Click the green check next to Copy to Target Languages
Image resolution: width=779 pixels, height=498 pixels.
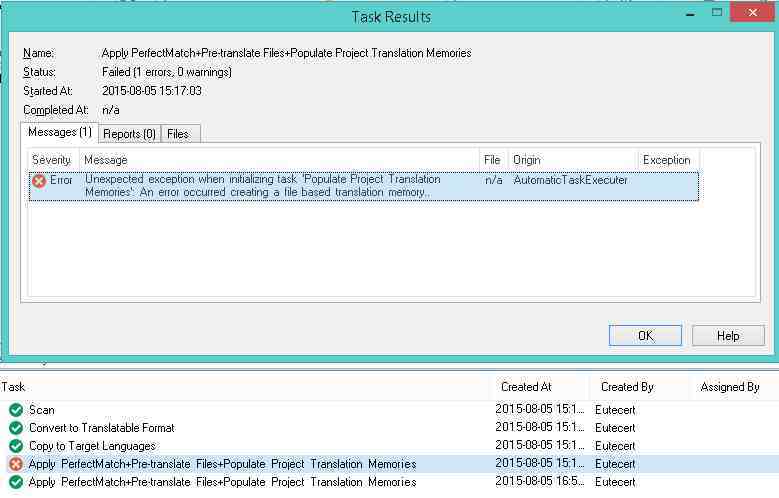(x=15, y=446)
